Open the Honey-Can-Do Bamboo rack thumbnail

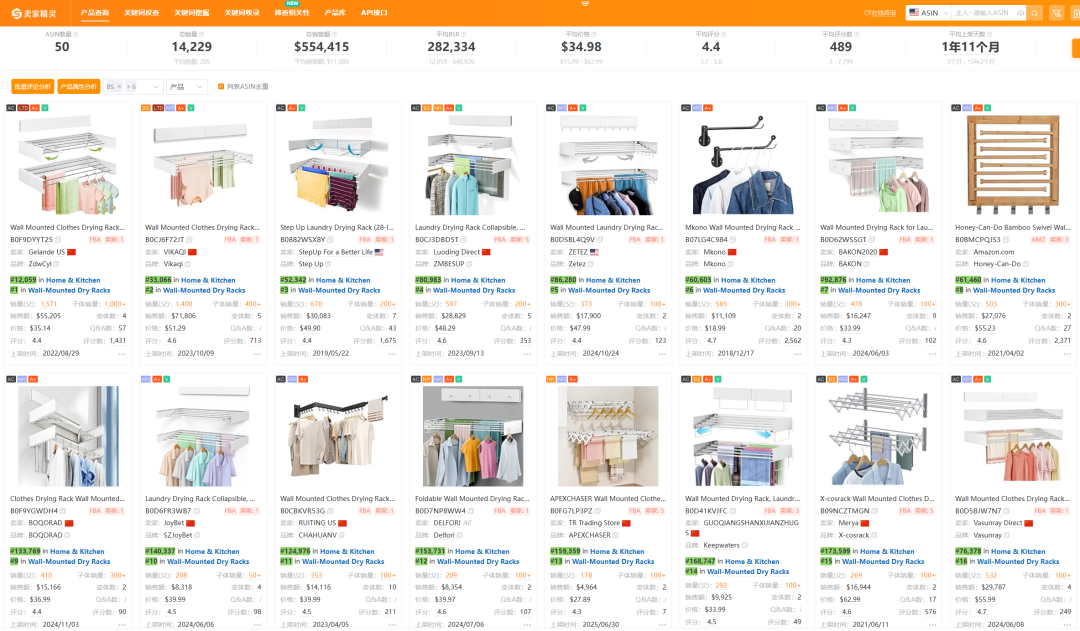(1012, 162)
